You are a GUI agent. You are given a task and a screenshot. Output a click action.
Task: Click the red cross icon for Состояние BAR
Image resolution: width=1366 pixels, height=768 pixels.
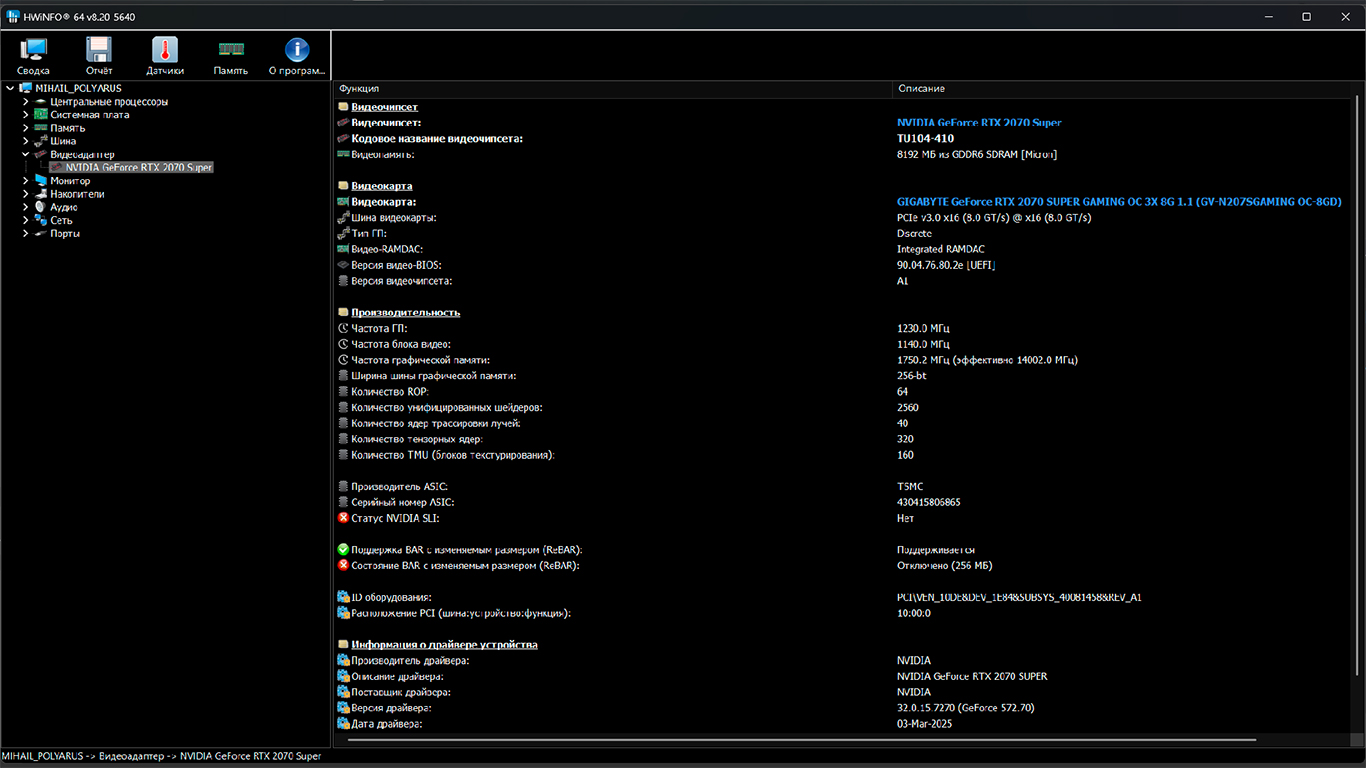pyautogui.click(x=343, y=565)
